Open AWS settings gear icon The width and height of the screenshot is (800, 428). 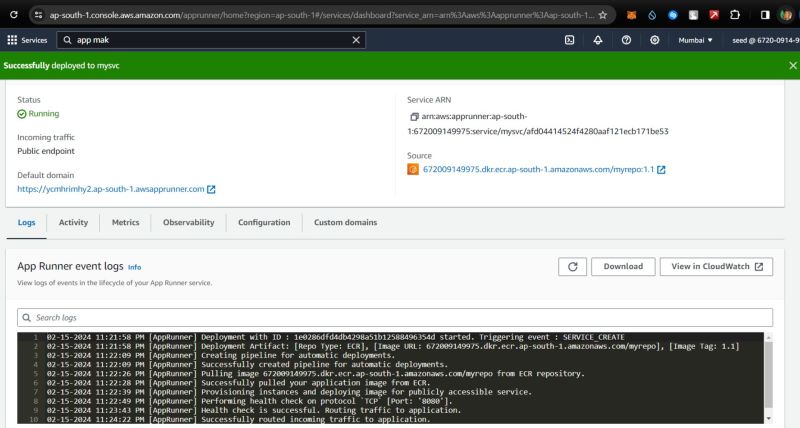tap(655, 40)
